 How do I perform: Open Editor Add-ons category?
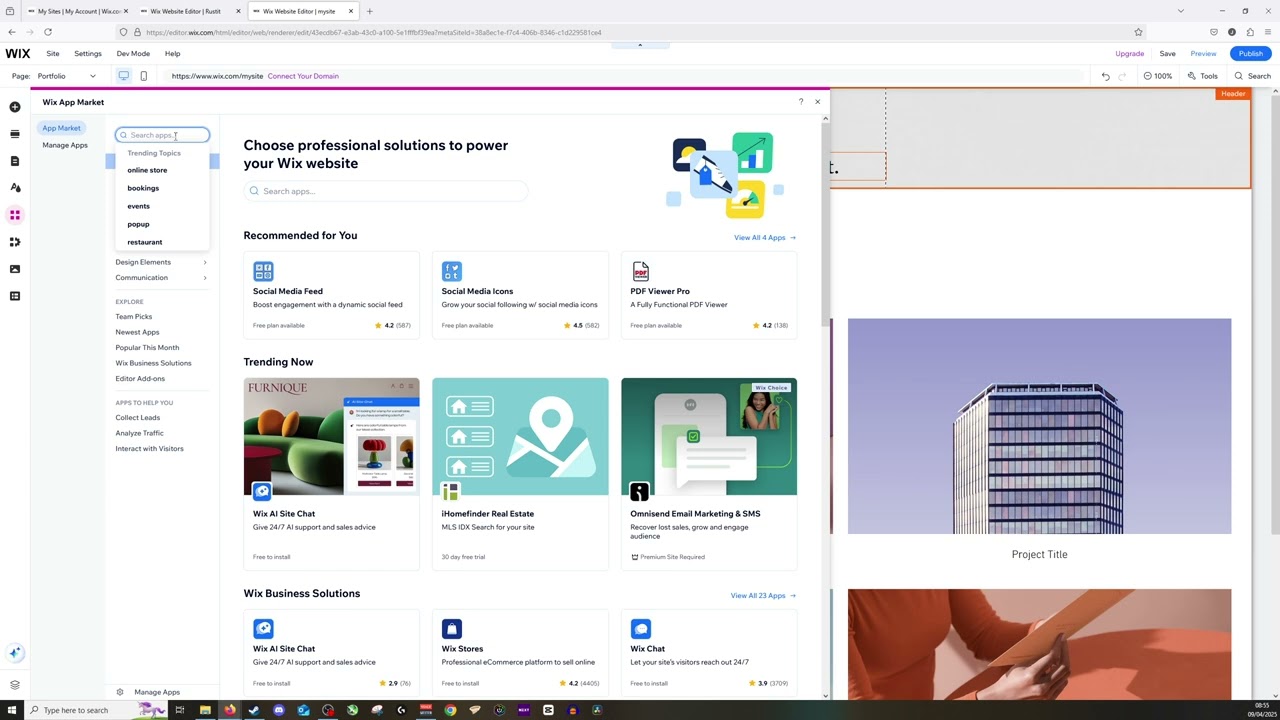tap(140, 379)
